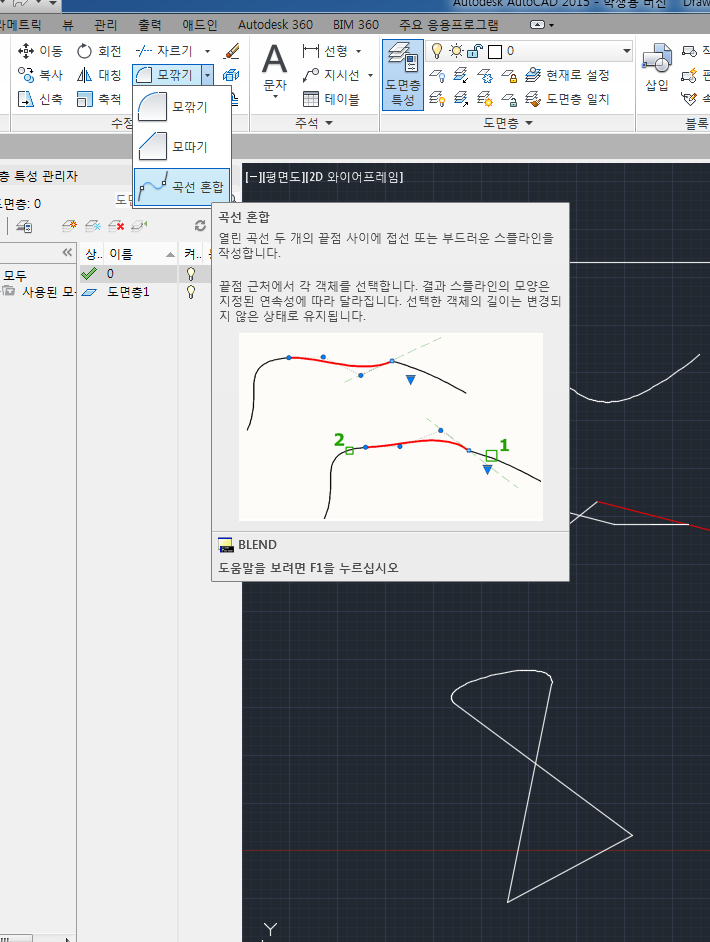Image resolution: width=710 pixels, height=942 pixels.
Task: Insert a 테이블 (Table)
Action: pyautogui.click(x=331, y=99)
